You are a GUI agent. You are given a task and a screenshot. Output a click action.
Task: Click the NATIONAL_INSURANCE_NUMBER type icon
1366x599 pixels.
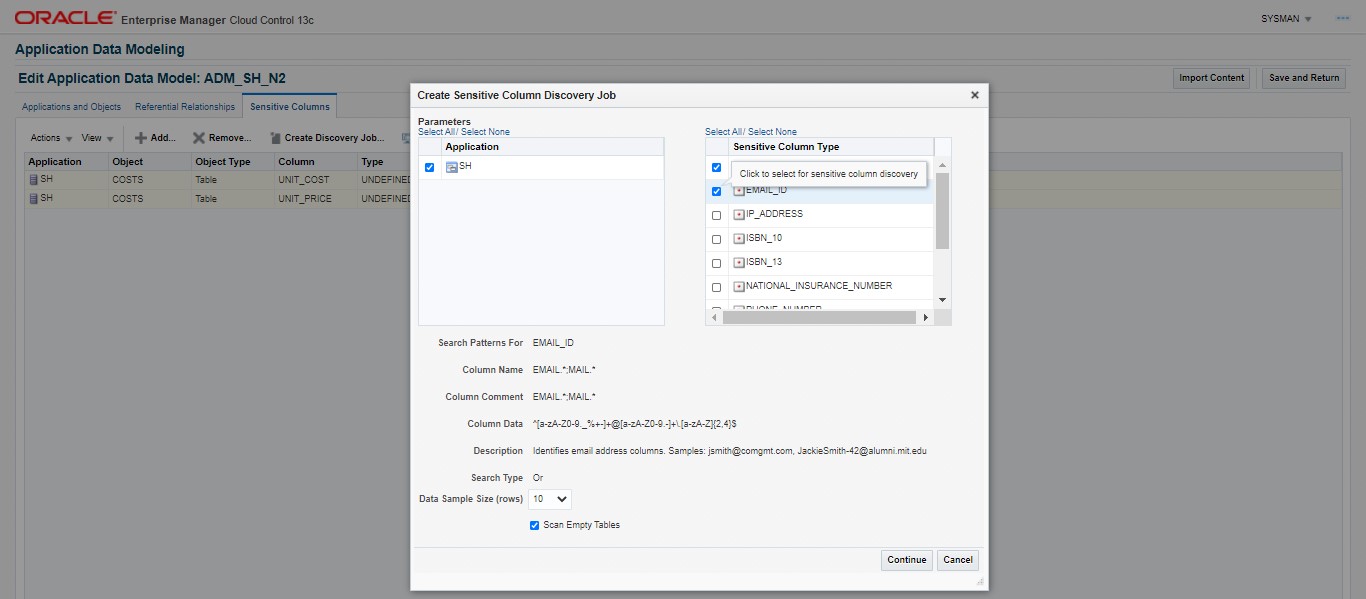pyautogui.click(x=737, y=286)
